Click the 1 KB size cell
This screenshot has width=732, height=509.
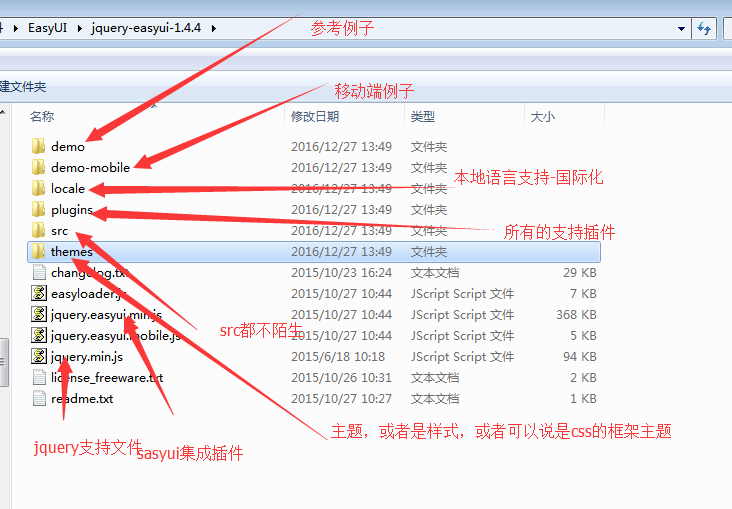[583, 399]
